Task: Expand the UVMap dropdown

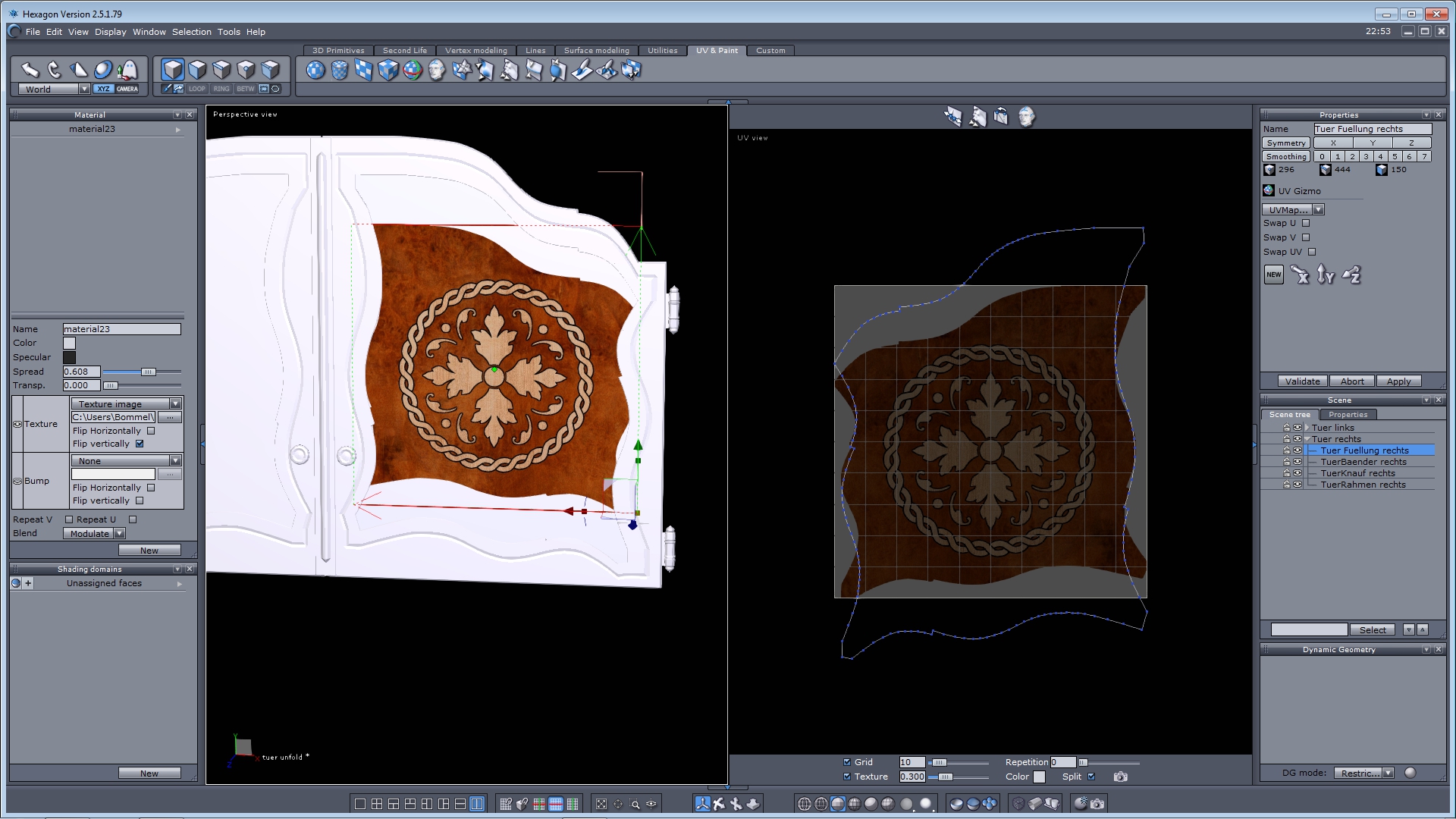Action: pos(1318,210)
